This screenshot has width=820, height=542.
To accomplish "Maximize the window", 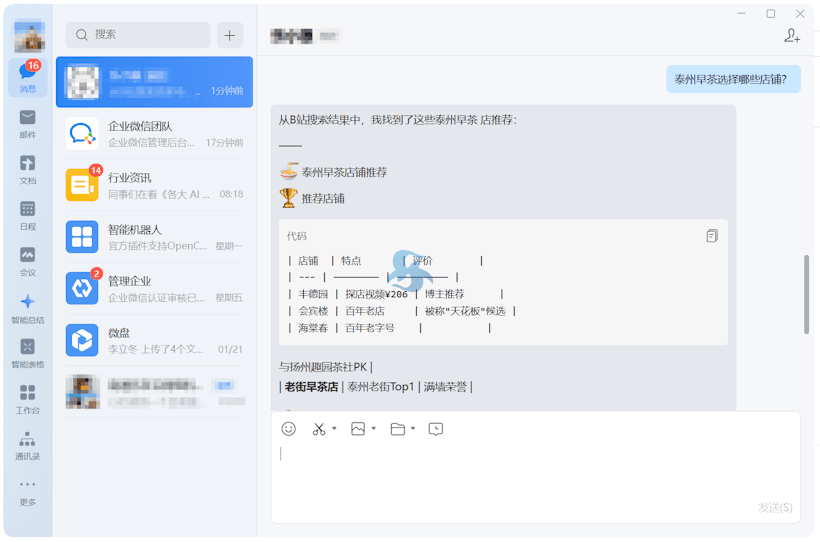I will [770, 14].
